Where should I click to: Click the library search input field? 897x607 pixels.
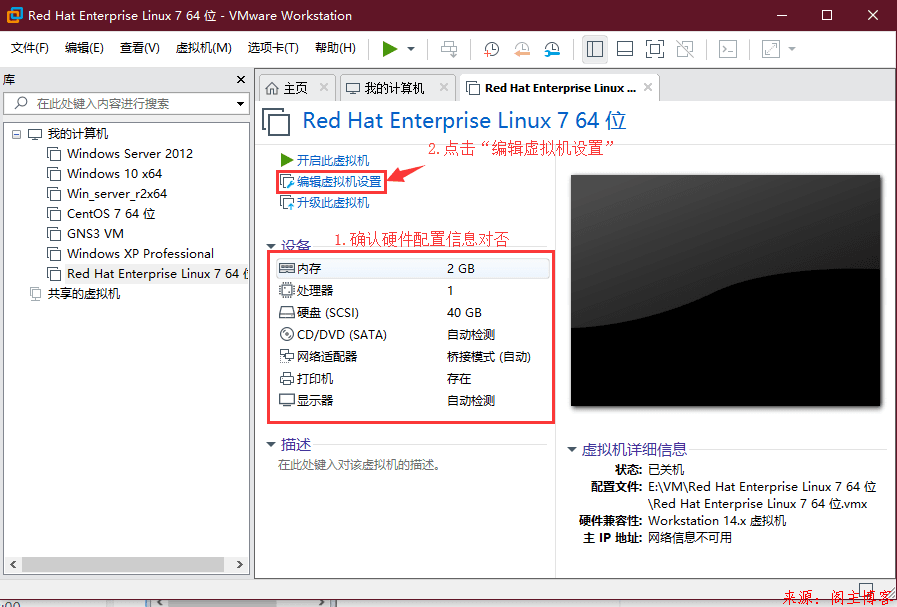click(126, 104)
